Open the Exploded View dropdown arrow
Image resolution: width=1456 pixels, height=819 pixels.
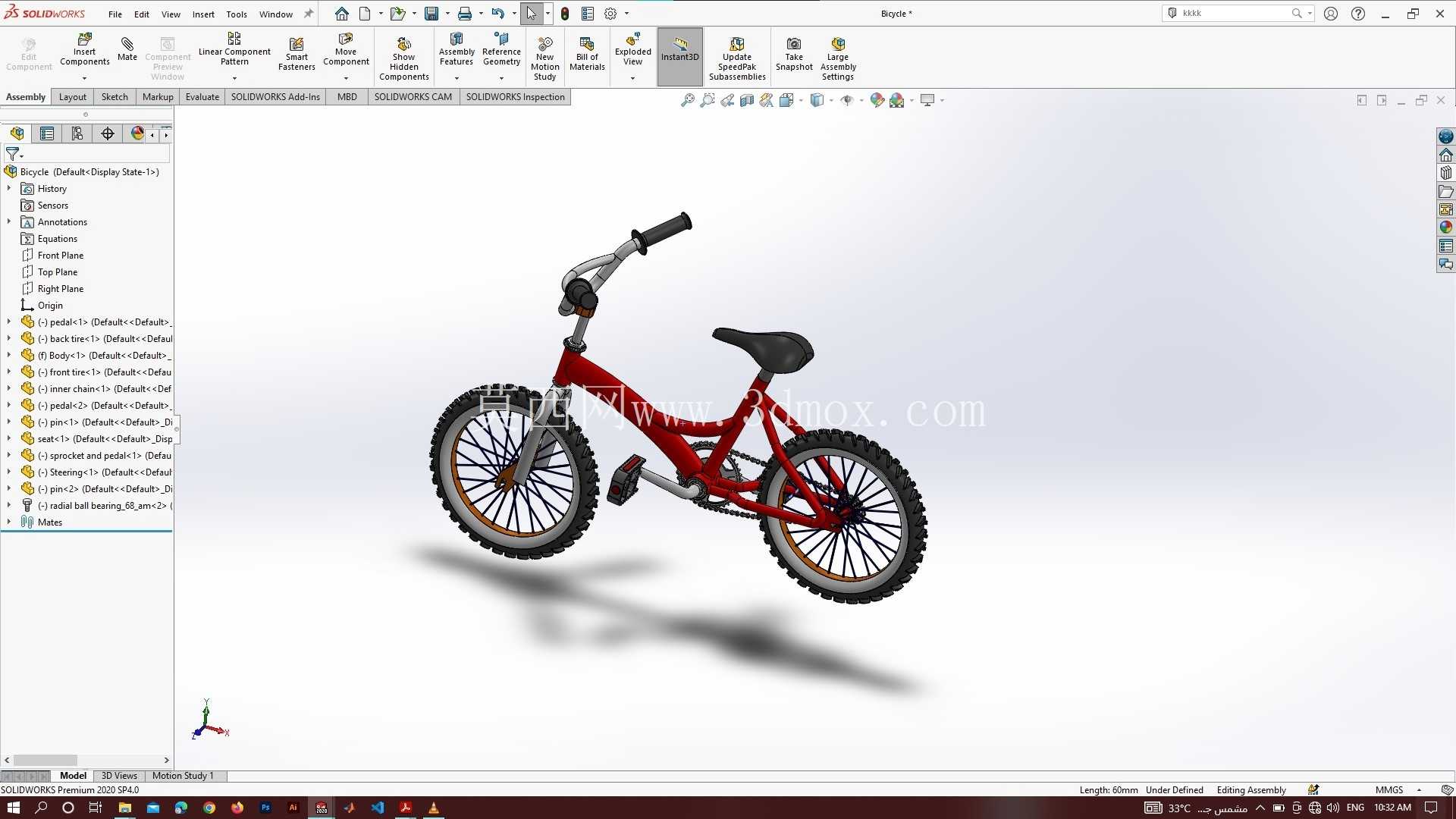[x=632, y=78]
